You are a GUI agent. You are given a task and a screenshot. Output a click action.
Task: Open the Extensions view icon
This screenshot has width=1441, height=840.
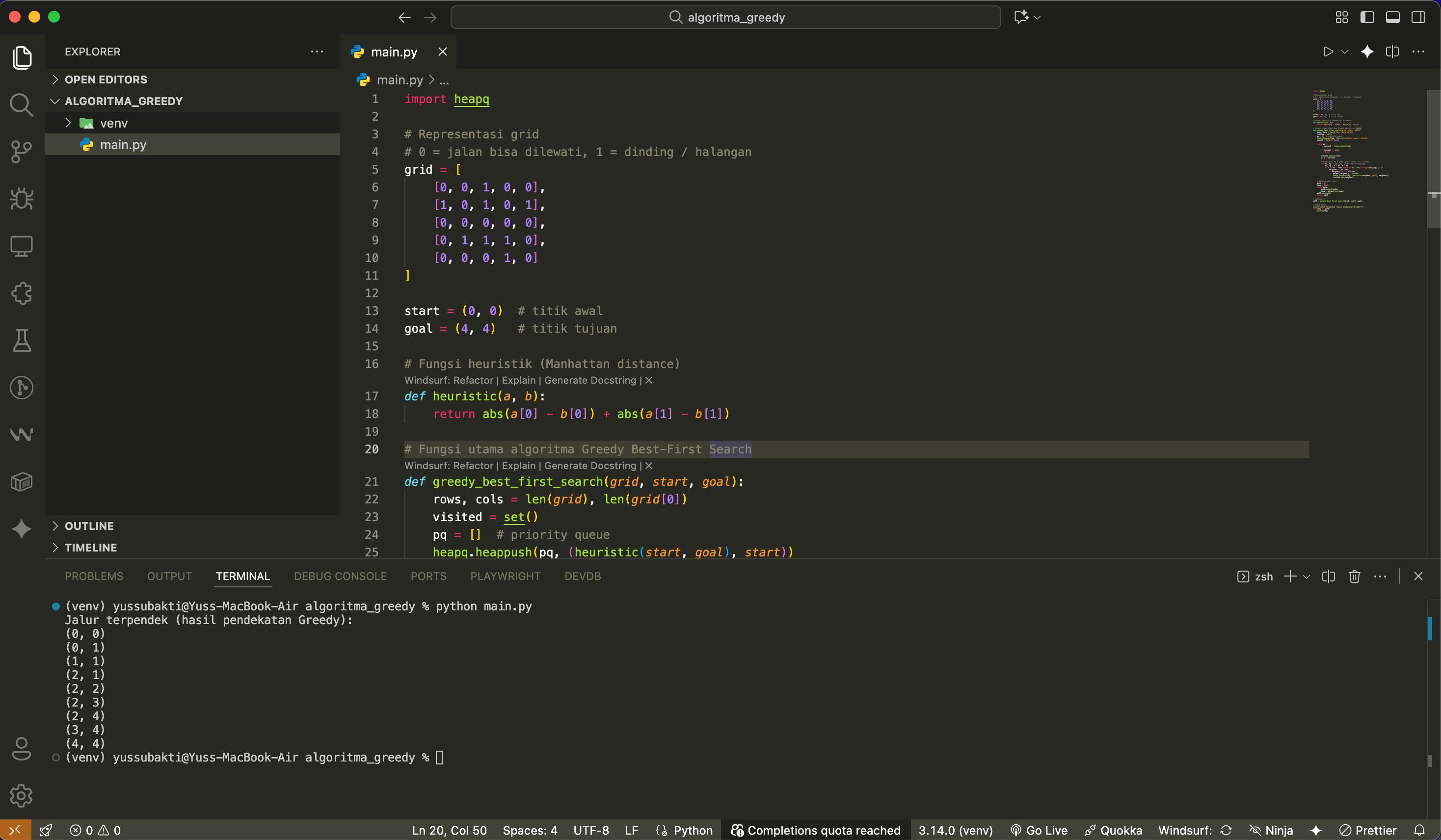[22, 293]
